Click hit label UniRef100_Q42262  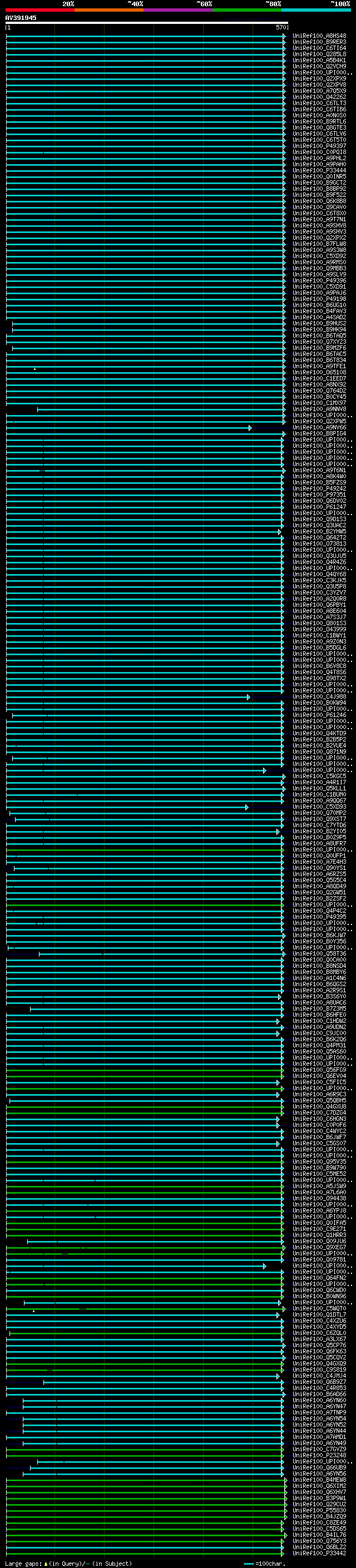[x=319, y=97]
